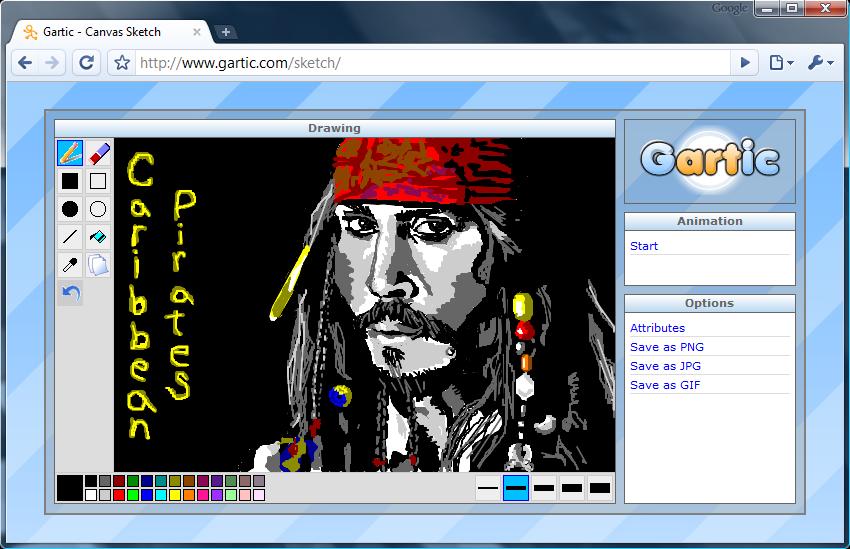The height and width of the screenshot is (549, 850).
Task: Pick the cyan color swatch
Action: point(161,495)
